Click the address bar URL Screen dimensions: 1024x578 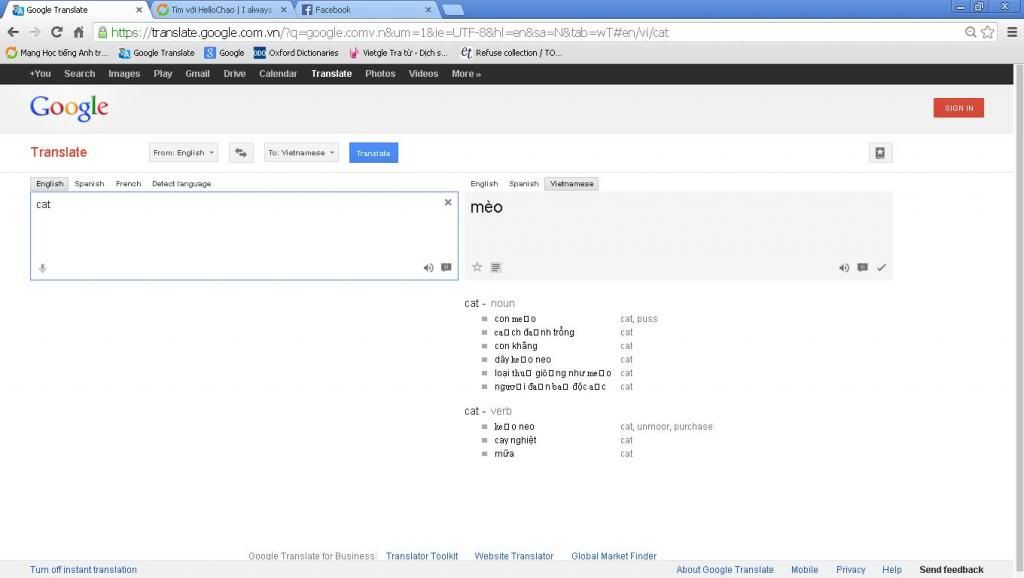(390, 32)
